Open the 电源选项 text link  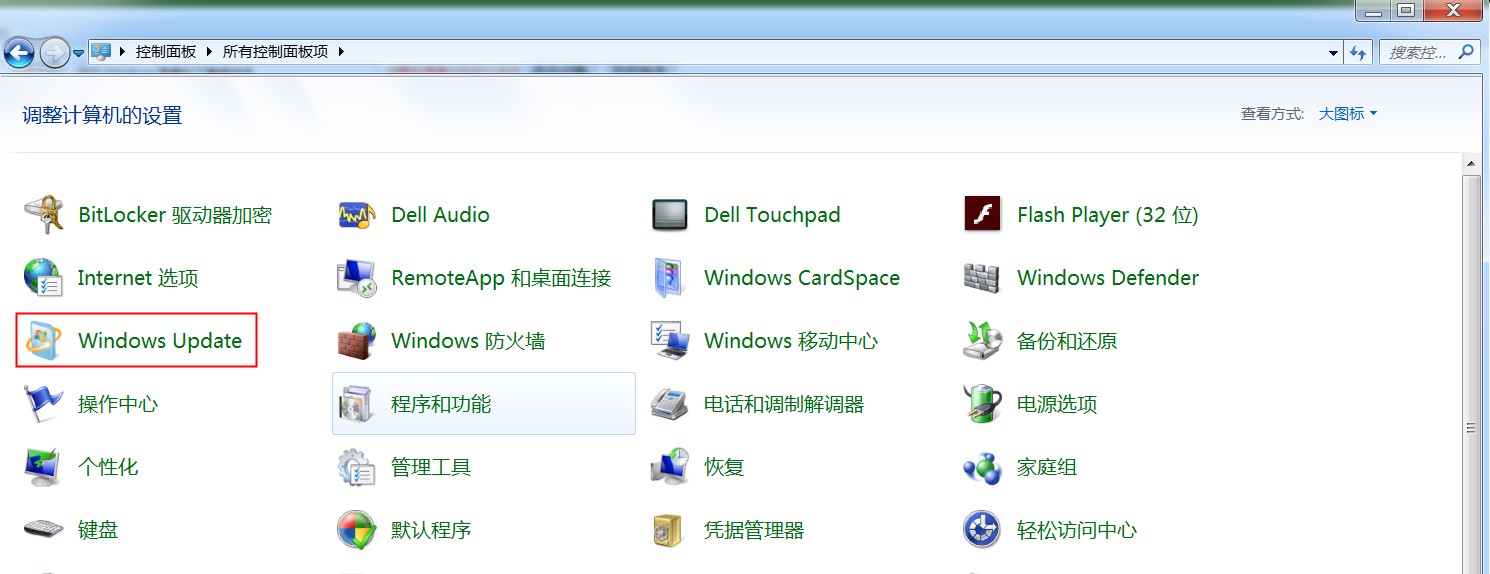(x=1057, y=404)
